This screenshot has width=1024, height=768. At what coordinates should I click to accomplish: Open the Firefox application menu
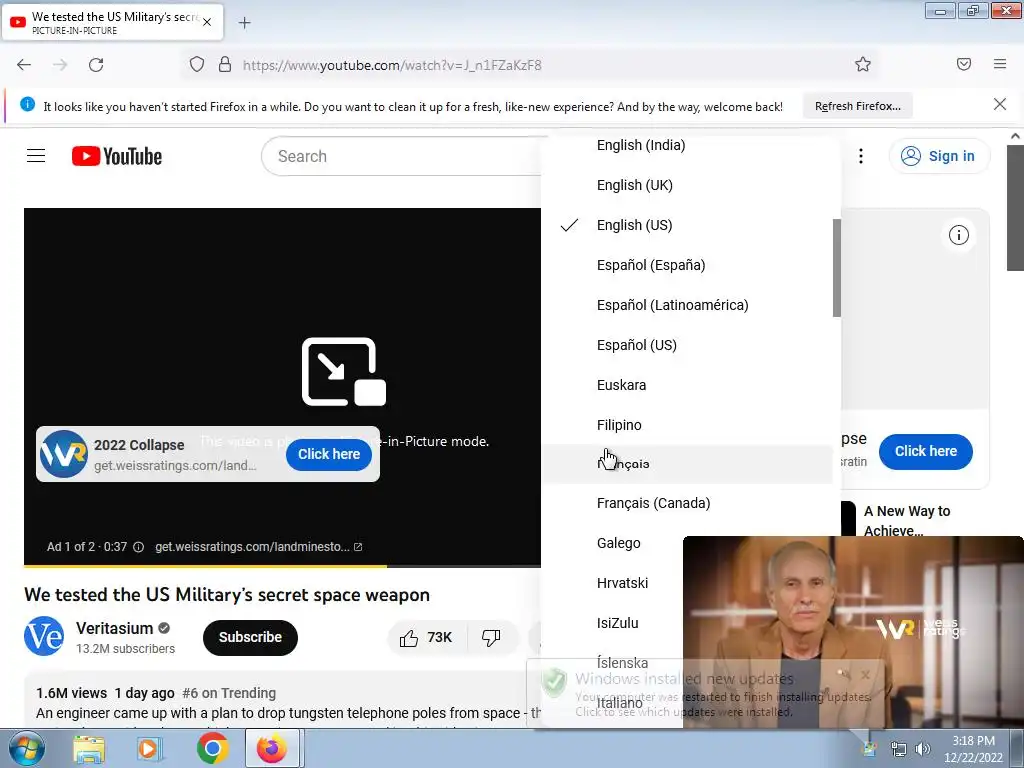pyautogui.click(x=1000, y=64)
